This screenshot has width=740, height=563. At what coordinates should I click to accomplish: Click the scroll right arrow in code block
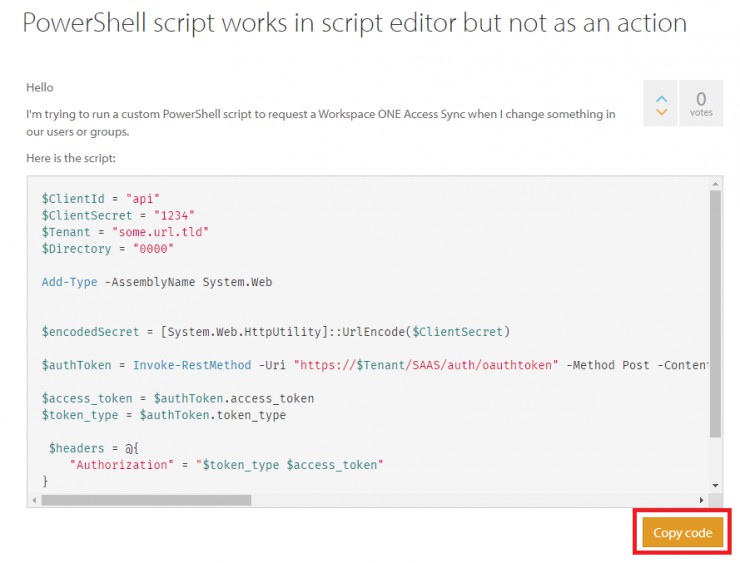click(702, 500)
